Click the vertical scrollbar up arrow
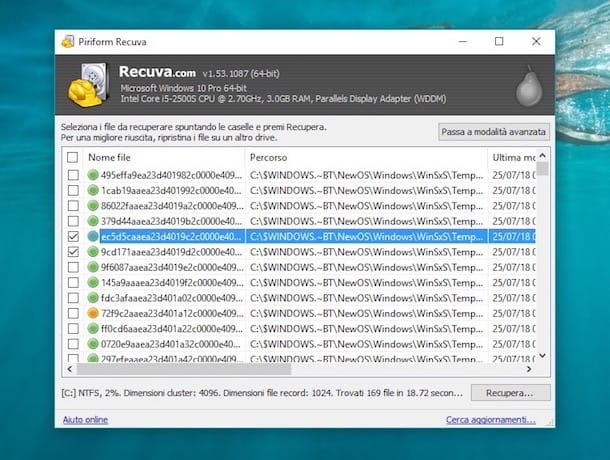Viewport: 610px width, 460px height. 543,156
